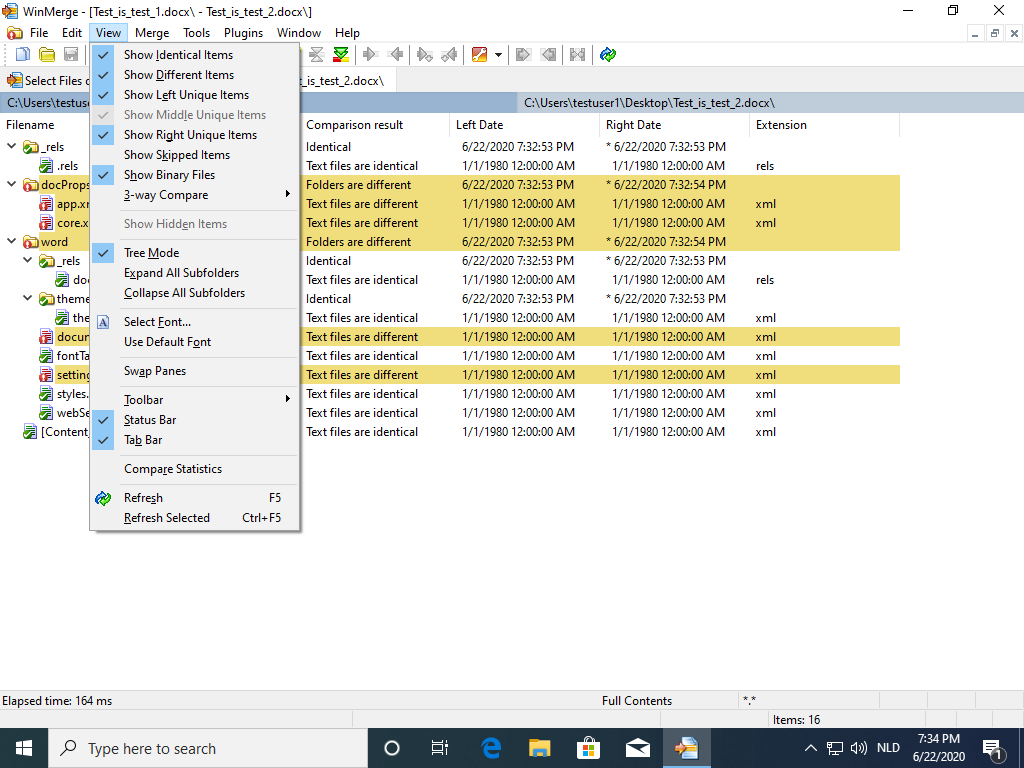Click the Cortana circle icon

click(392, 748)
